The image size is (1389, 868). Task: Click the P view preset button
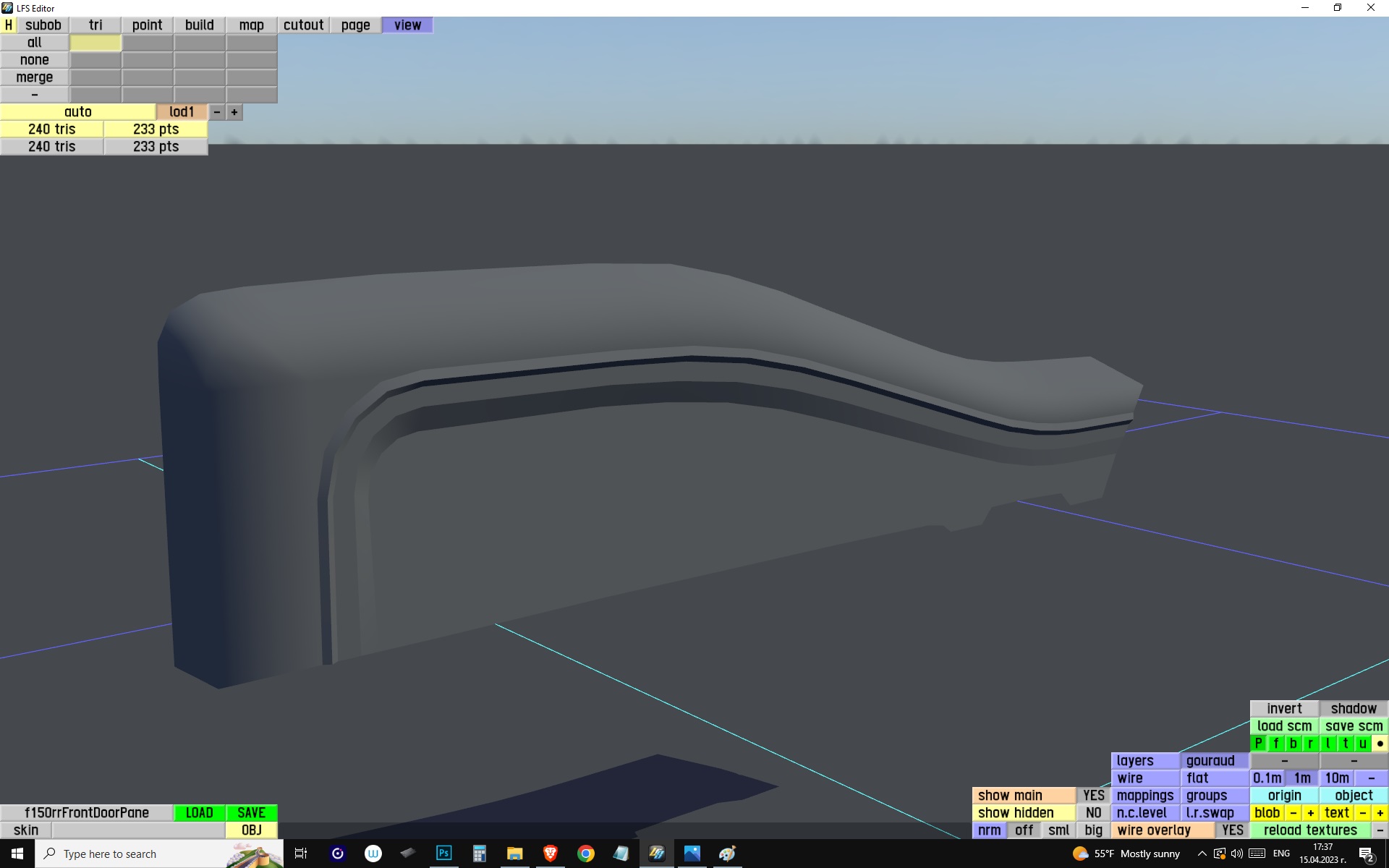[1258, 744]
